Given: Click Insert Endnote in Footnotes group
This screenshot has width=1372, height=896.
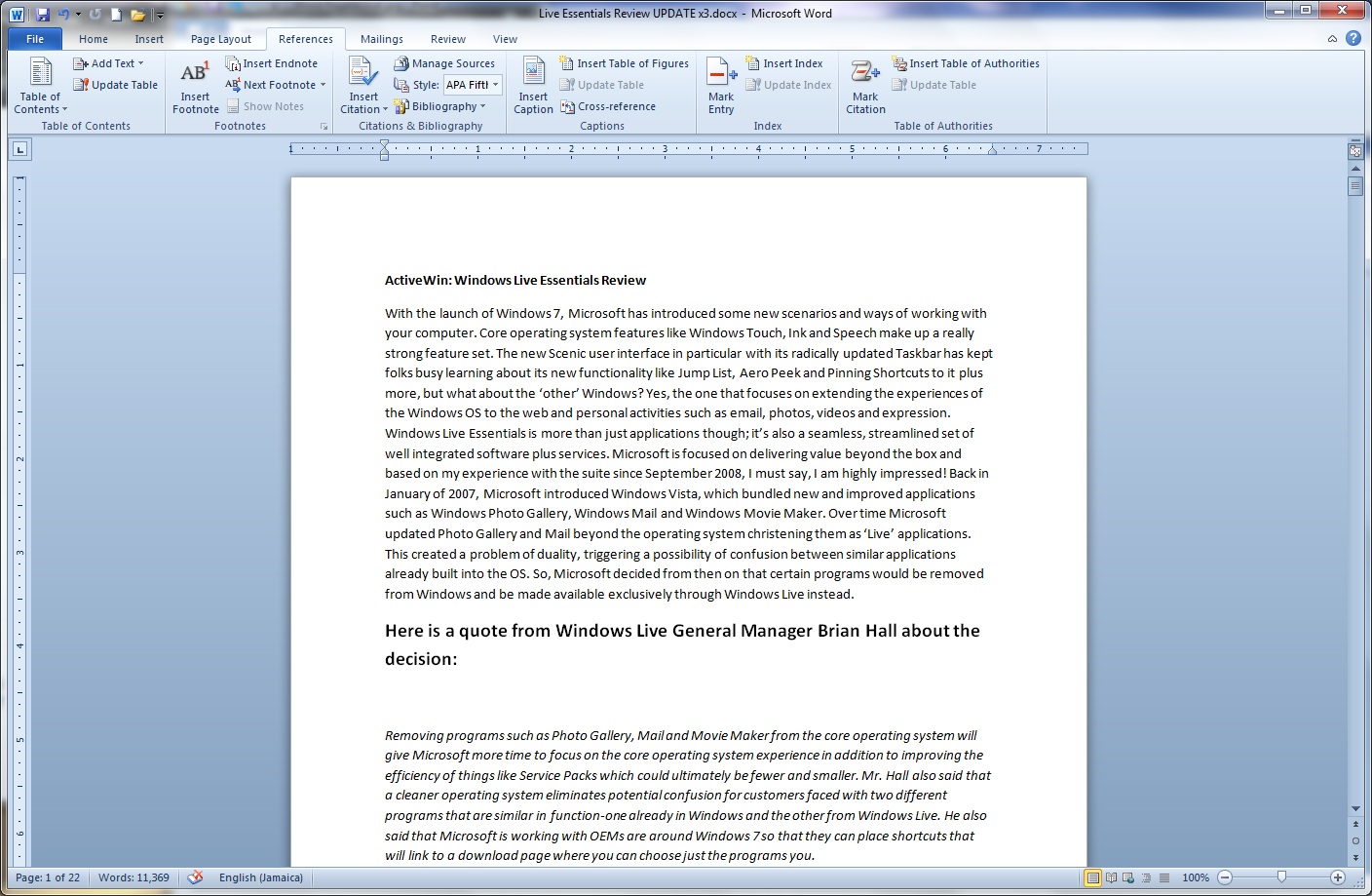Looking at the screenshot, I should tap(272, 63).
